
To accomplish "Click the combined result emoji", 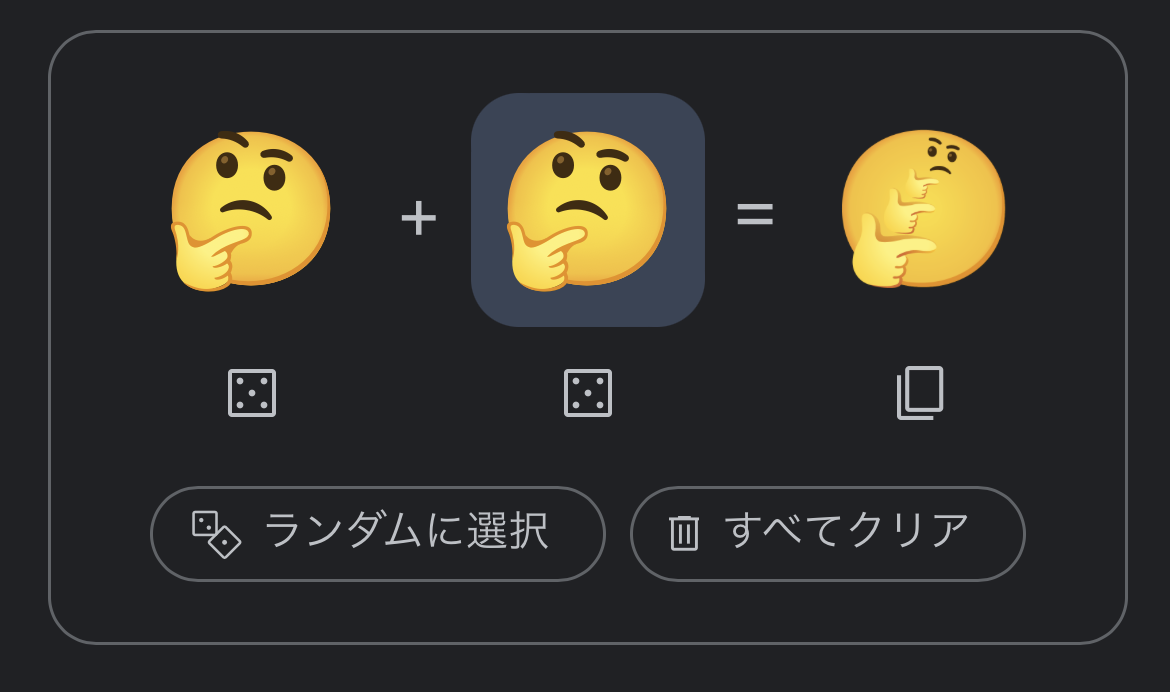I will [x=923, y=209].
